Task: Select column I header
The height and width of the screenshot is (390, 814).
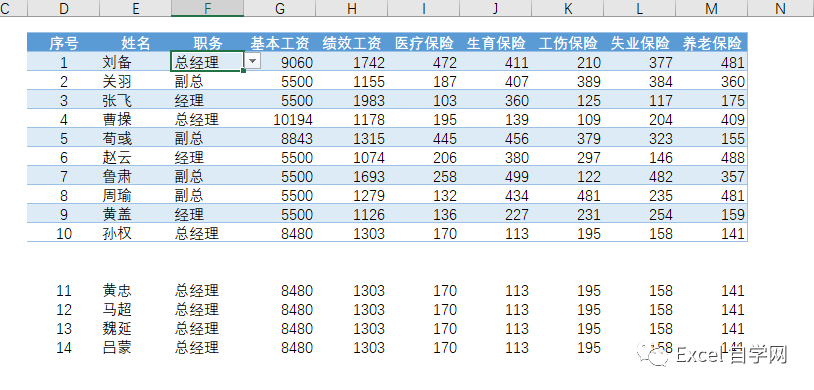Action: point(424,8)
